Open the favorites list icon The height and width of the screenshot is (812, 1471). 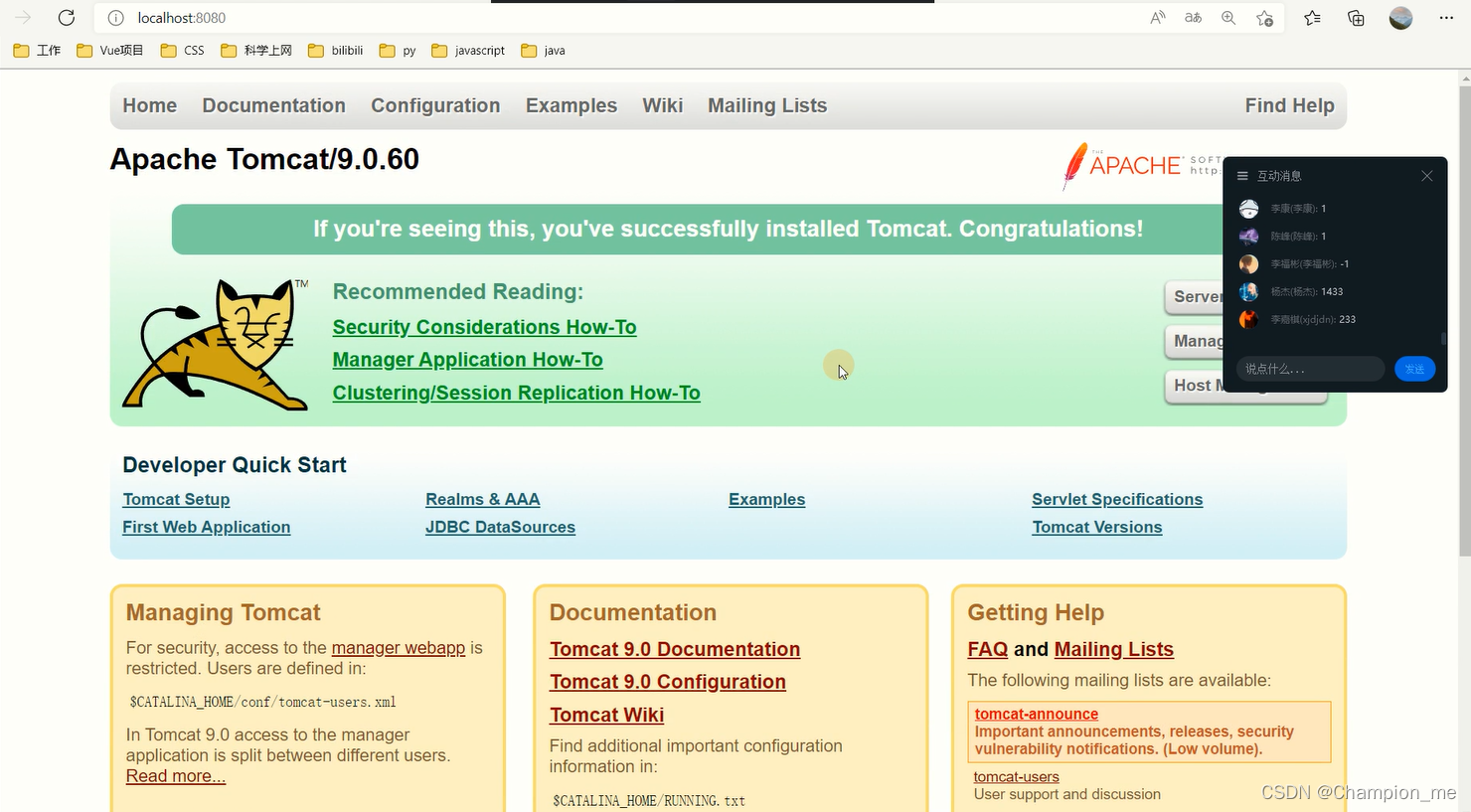[1313, 18]
